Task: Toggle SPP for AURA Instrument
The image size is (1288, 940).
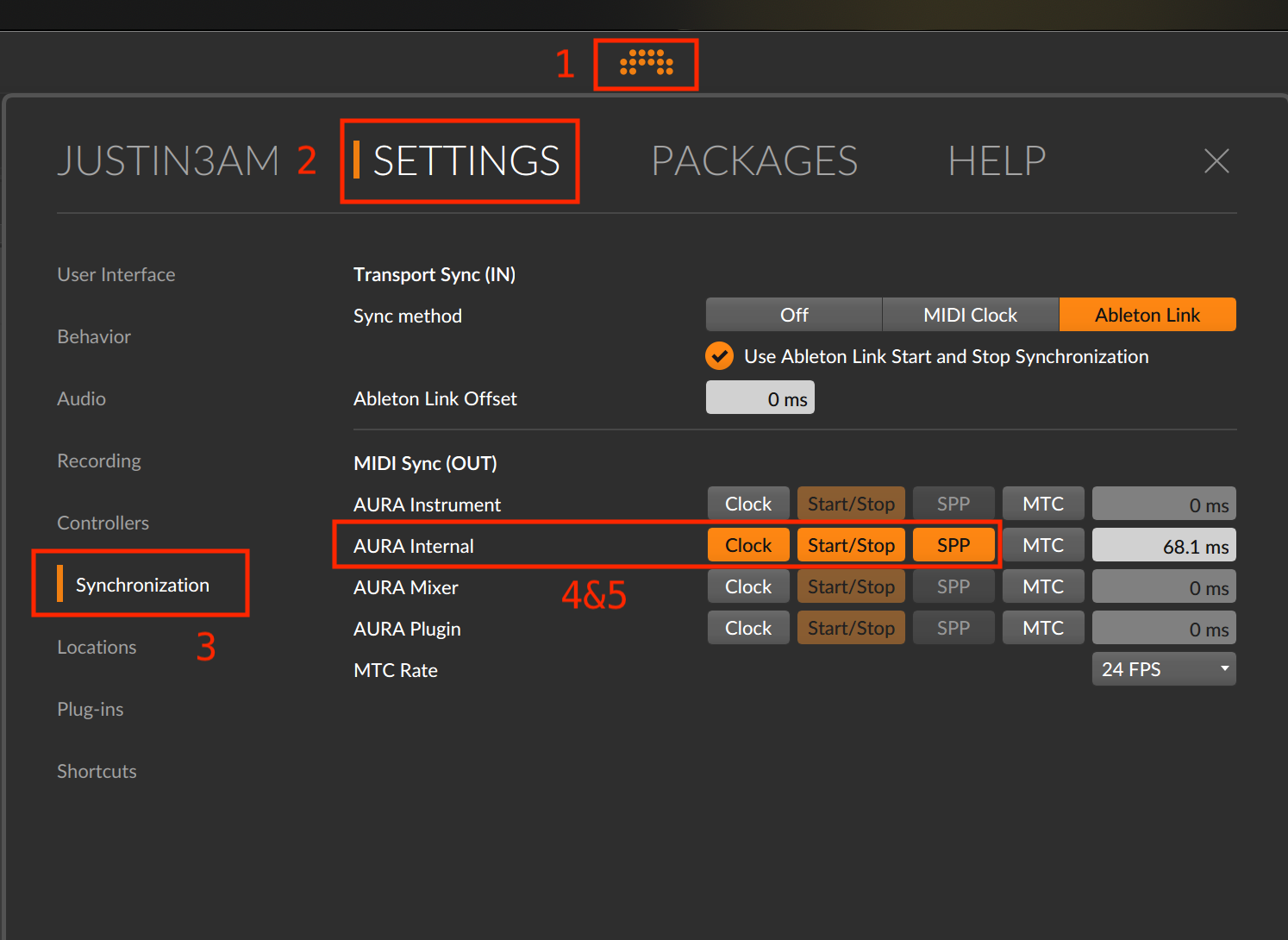Action: [x=953, y=504]
